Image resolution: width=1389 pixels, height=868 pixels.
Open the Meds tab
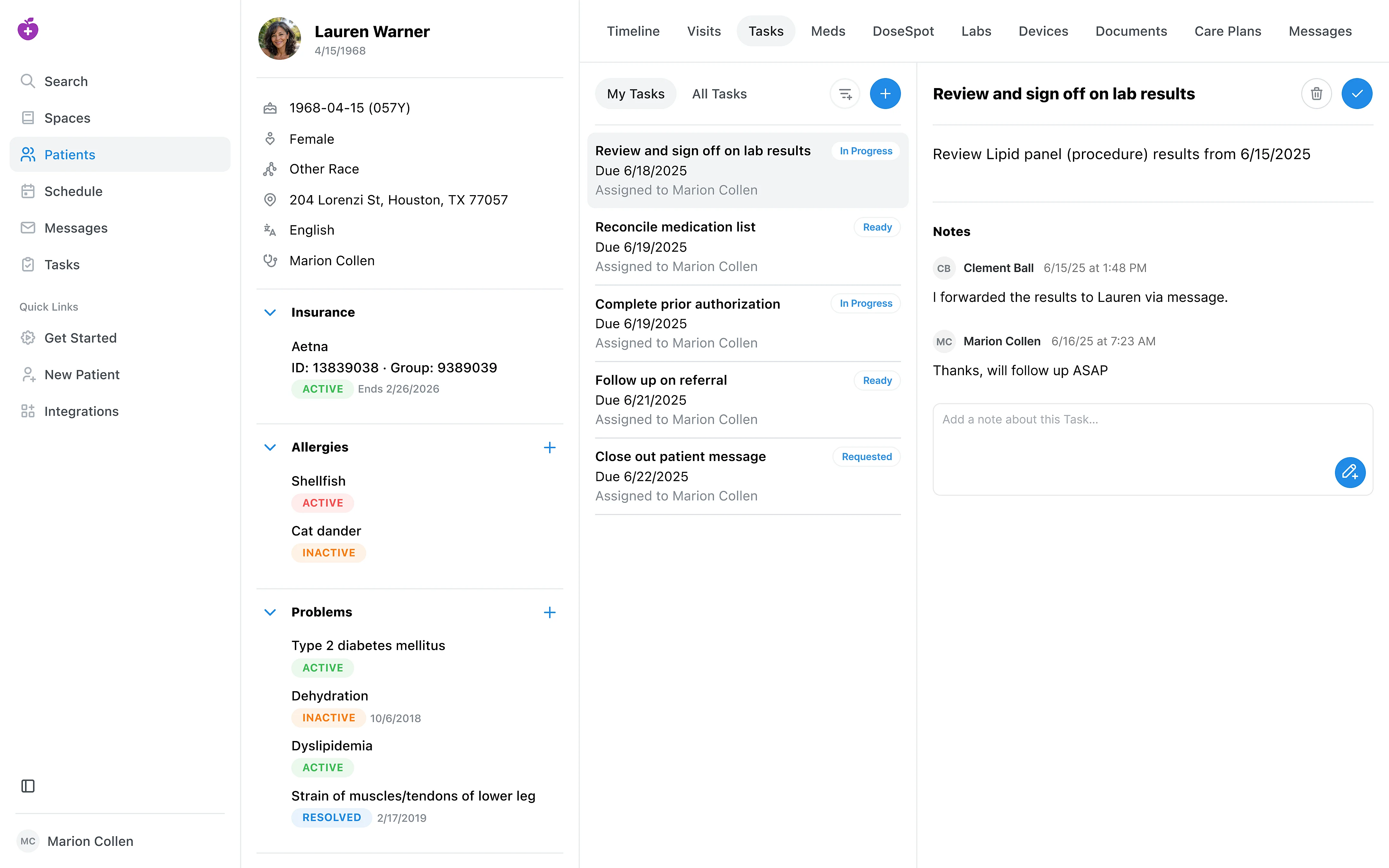click(828, 31)
